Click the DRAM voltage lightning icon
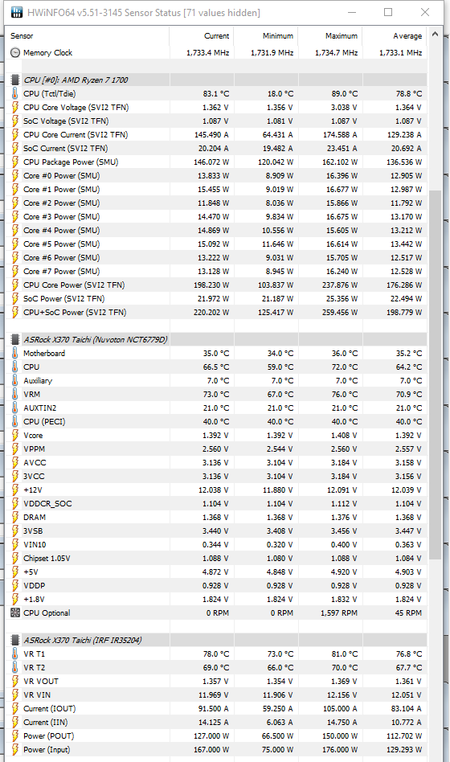The height and width of the screenshot is (762, 450). pos(16,517)
